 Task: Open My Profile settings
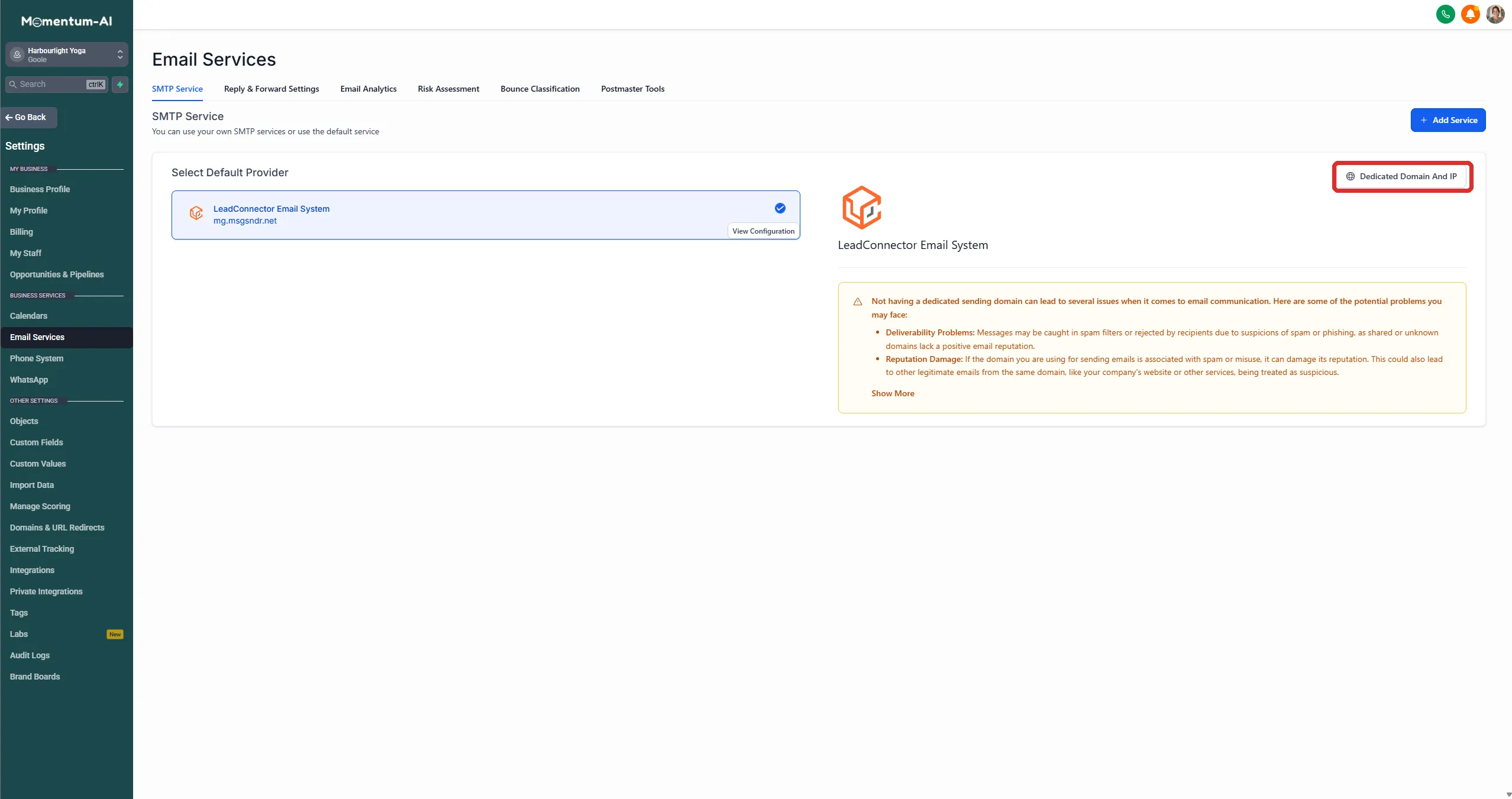click(28, 211)
